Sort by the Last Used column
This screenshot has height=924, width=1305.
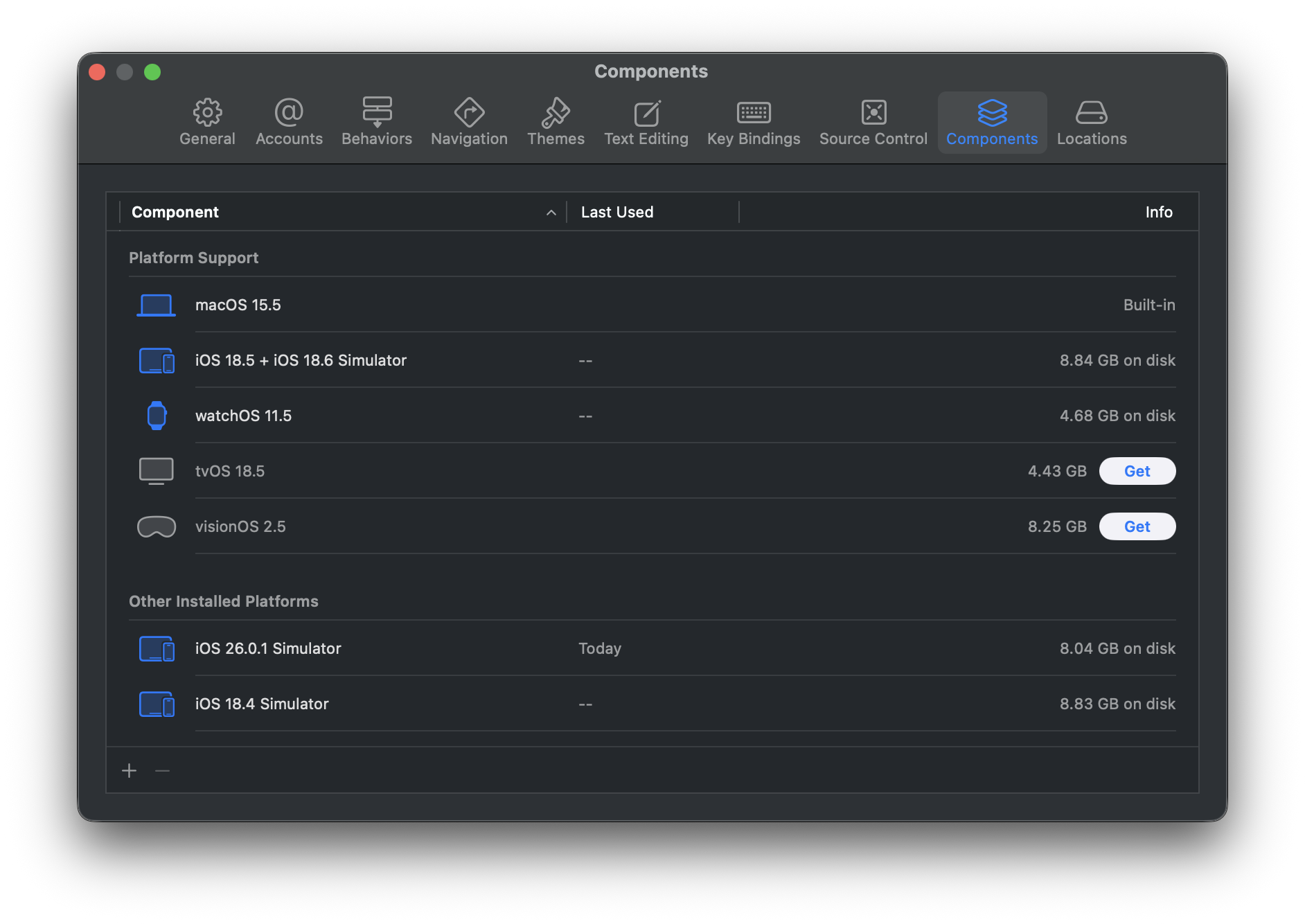(651, 212)
